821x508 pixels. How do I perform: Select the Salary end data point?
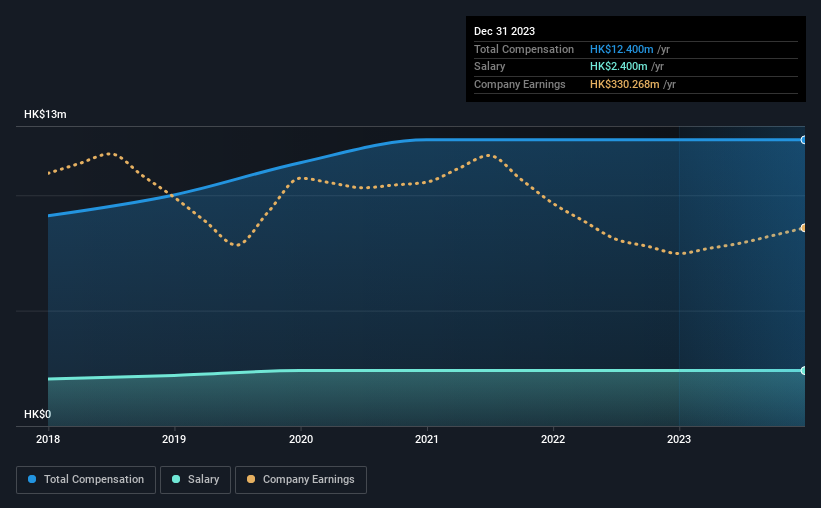tap(803, 370)
